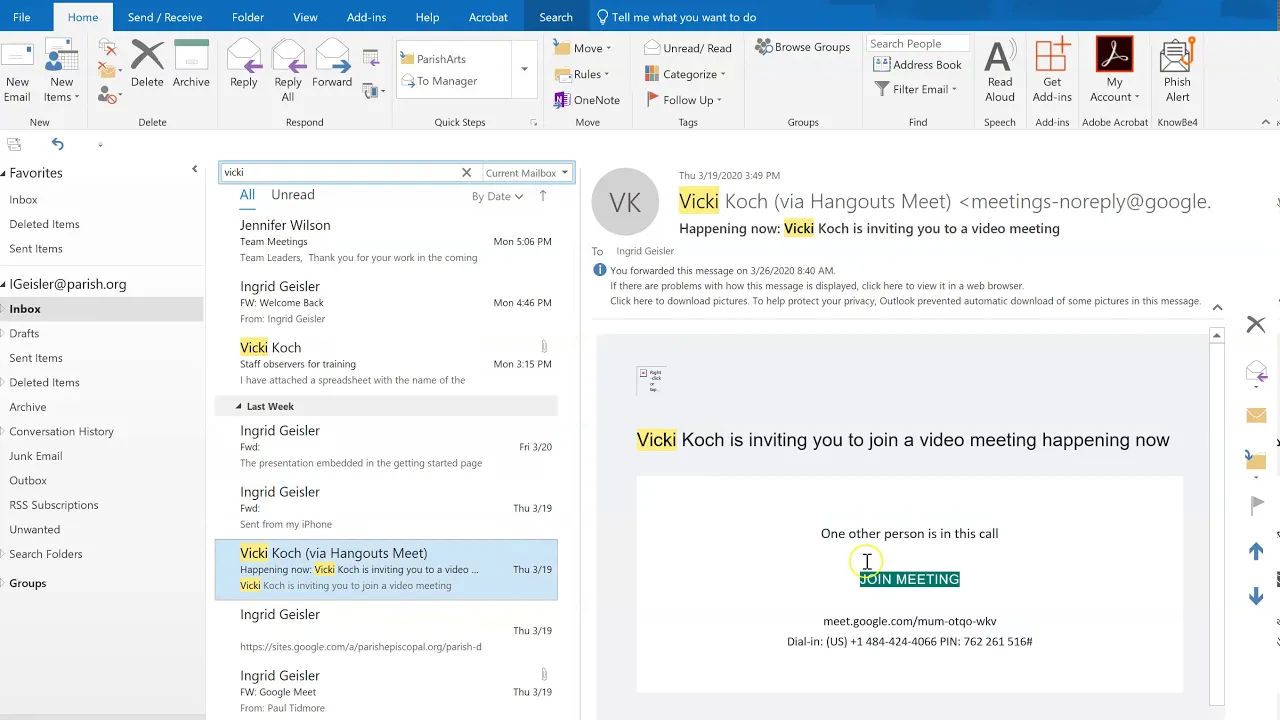
Task: Select the ParishArts quick step
Action: (441, 59)
